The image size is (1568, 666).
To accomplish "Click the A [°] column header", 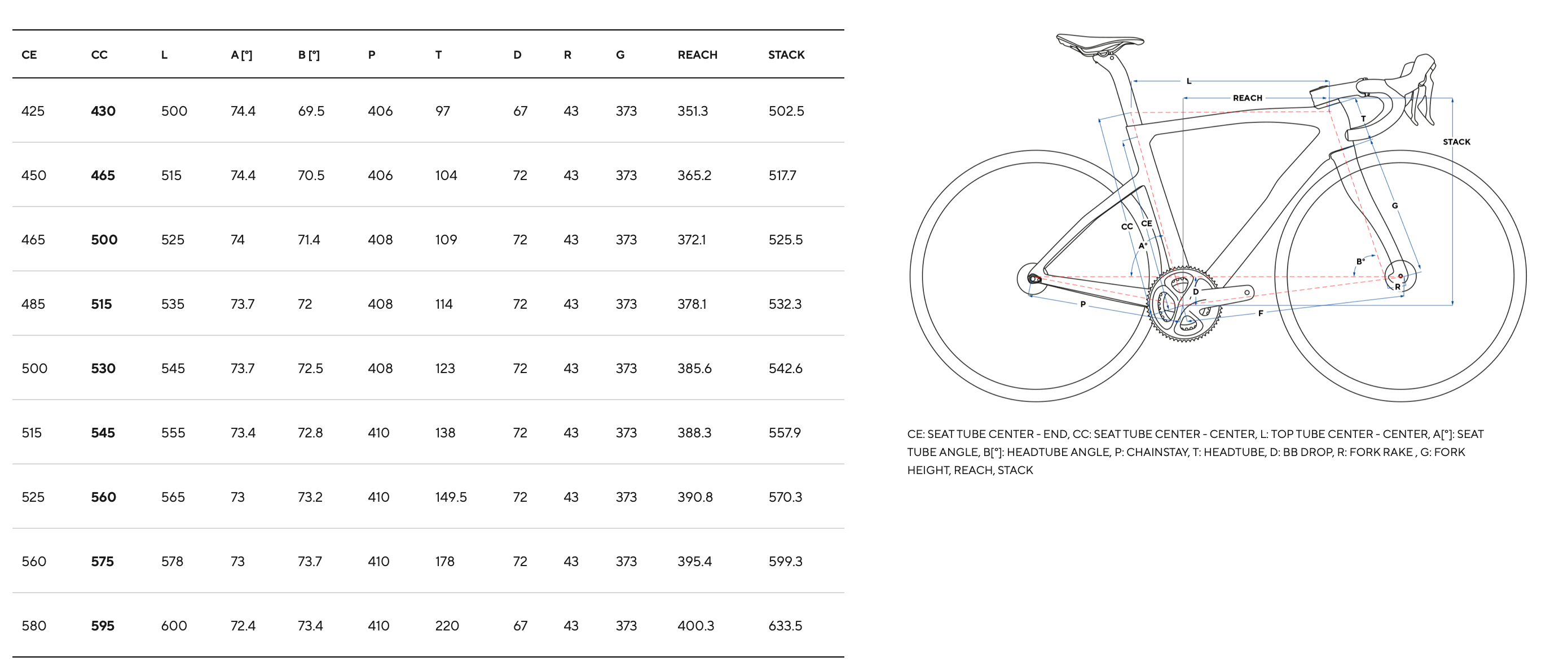I will [241, 55].
